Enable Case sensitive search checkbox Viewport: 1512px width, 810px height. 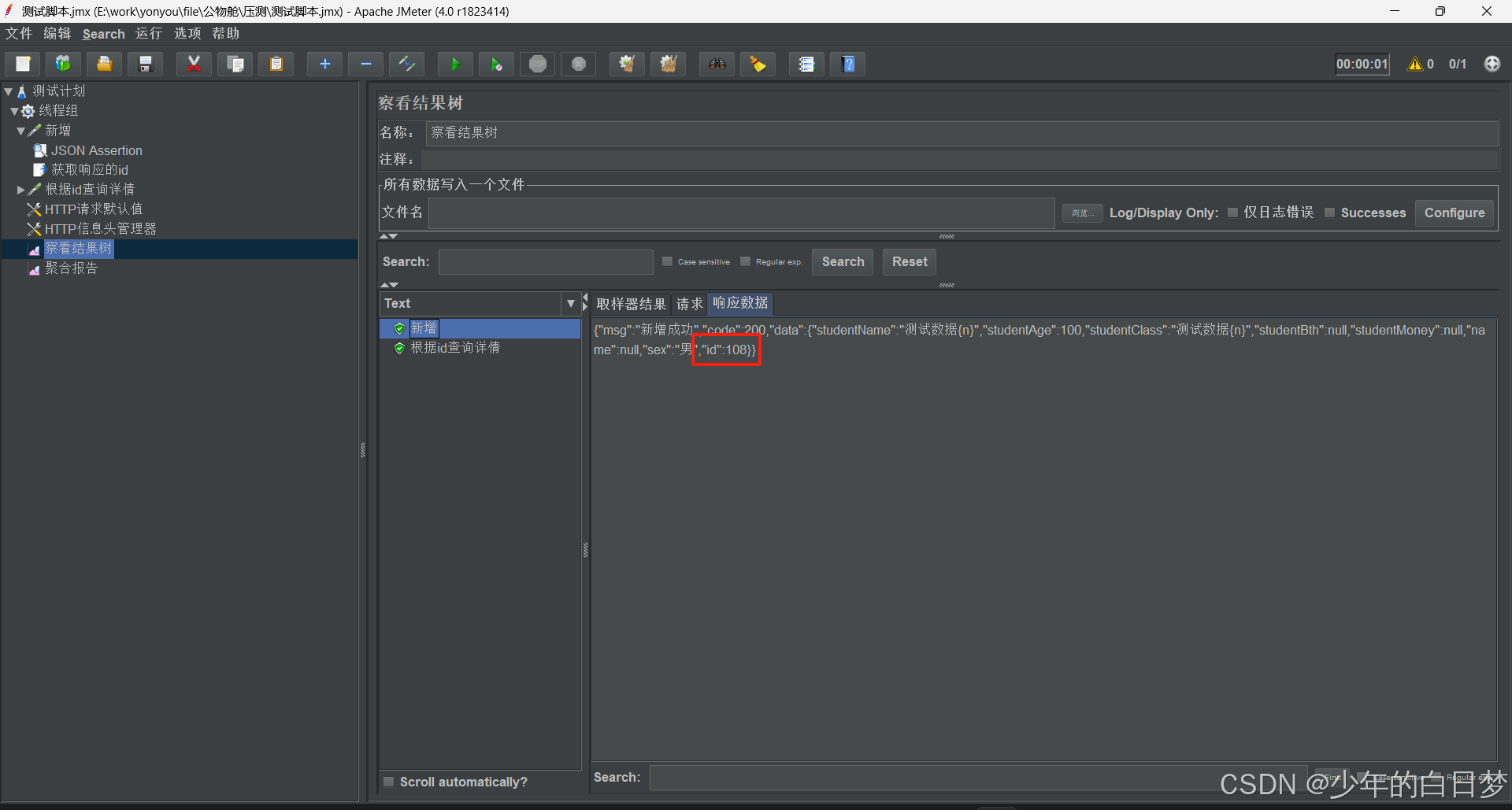667,261
